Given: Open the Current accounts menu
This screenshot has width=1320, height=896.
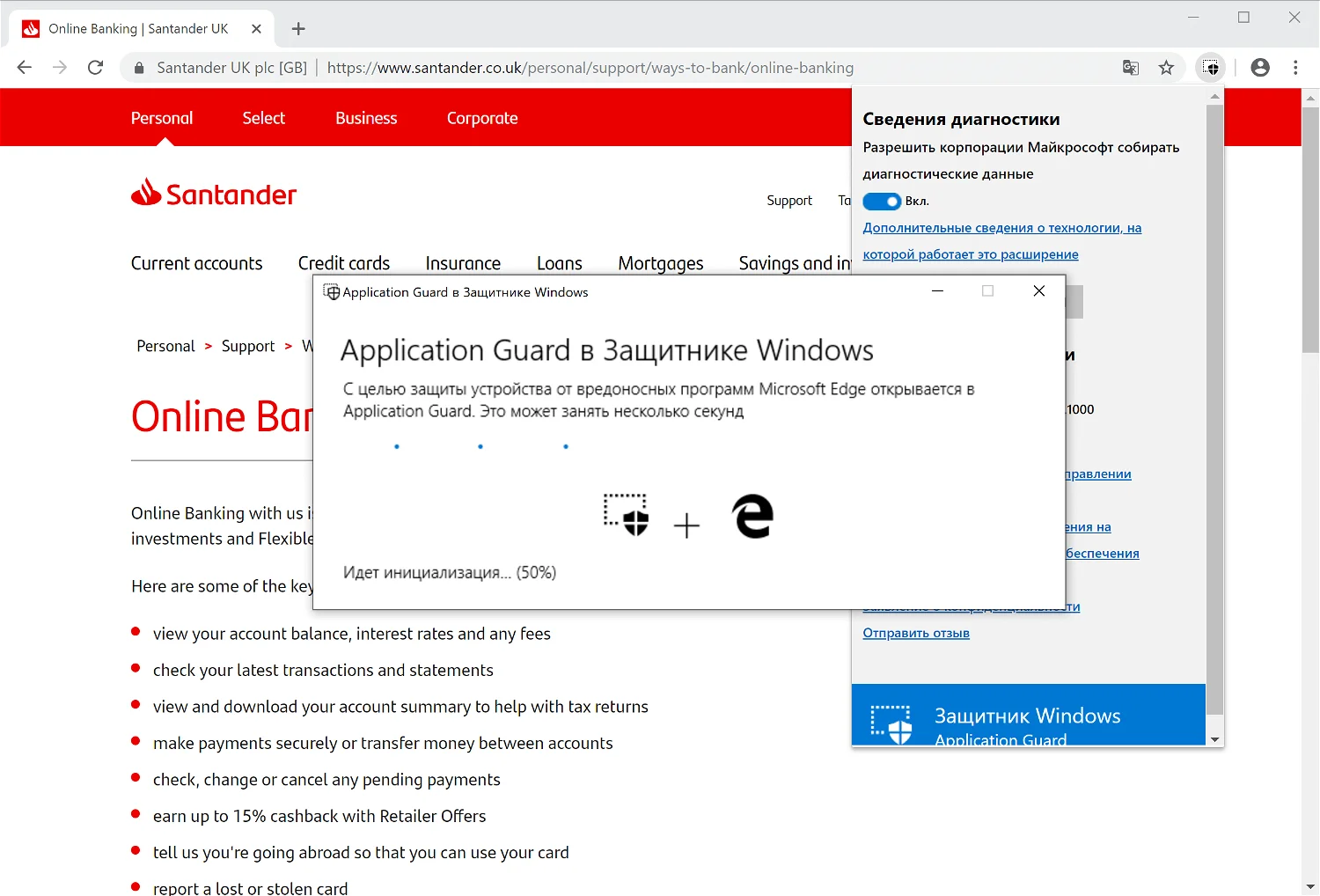Looking at the screenshot, I should coord(197,263).
